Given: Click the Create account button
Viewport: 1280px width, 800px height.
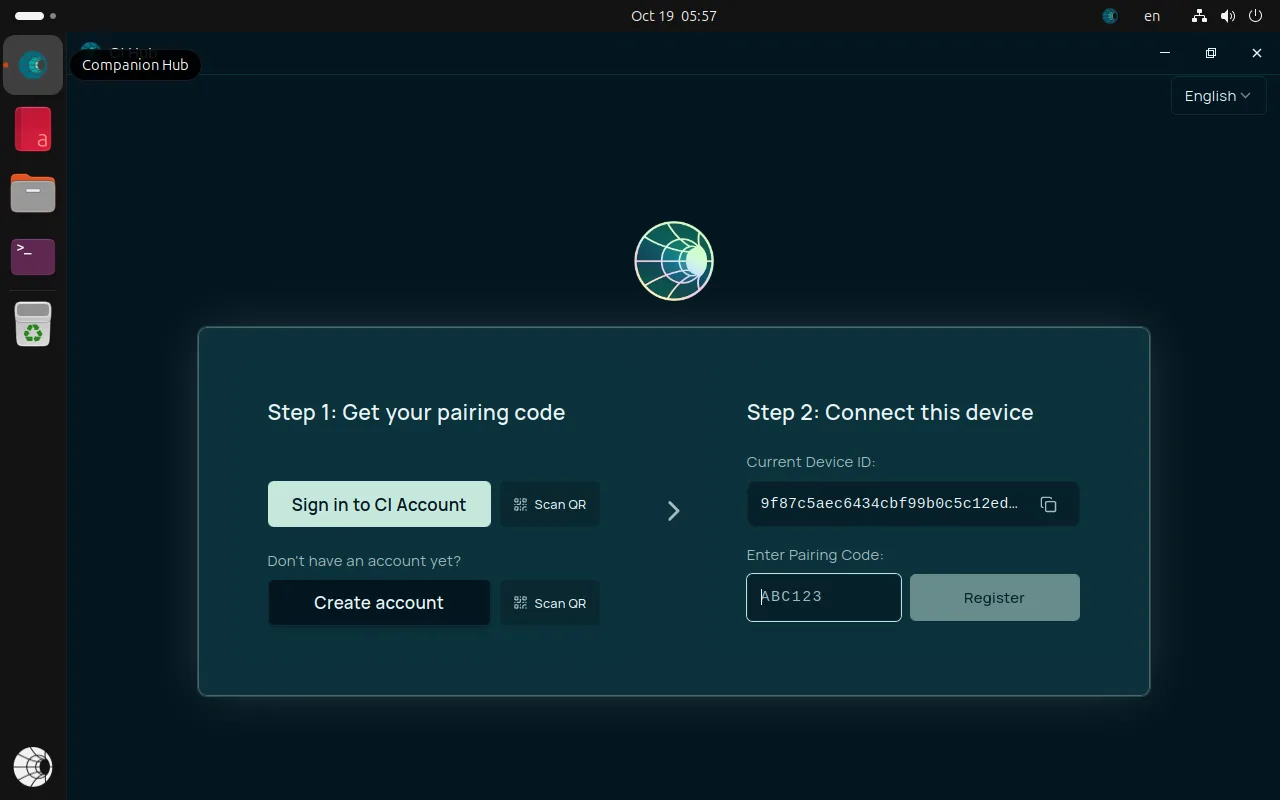Looking at the screenshot, I should pyautogui.click(x=379, y=603).
